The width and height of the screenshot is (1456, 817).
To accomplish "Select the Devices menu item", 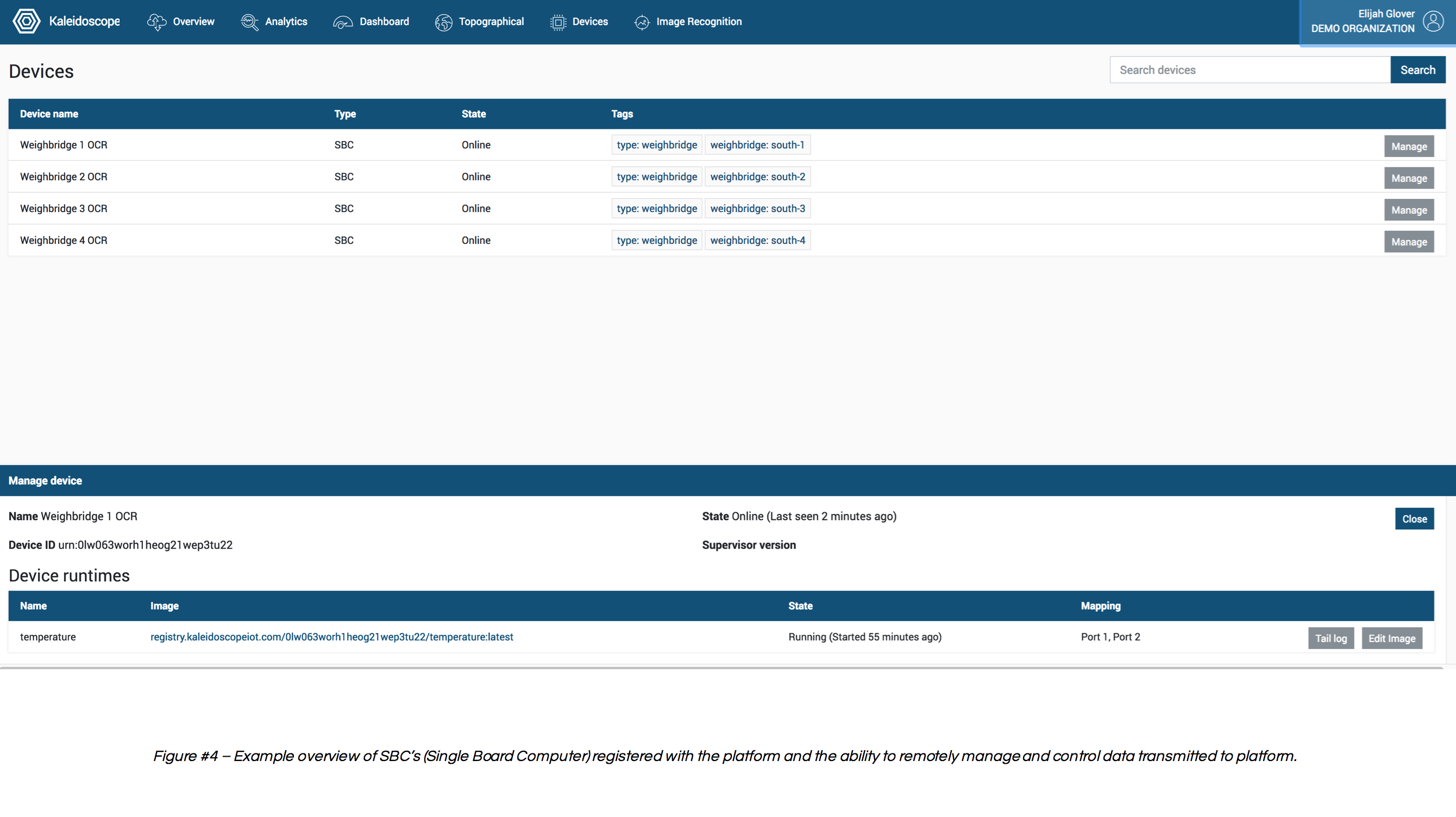I will (579, 22).
